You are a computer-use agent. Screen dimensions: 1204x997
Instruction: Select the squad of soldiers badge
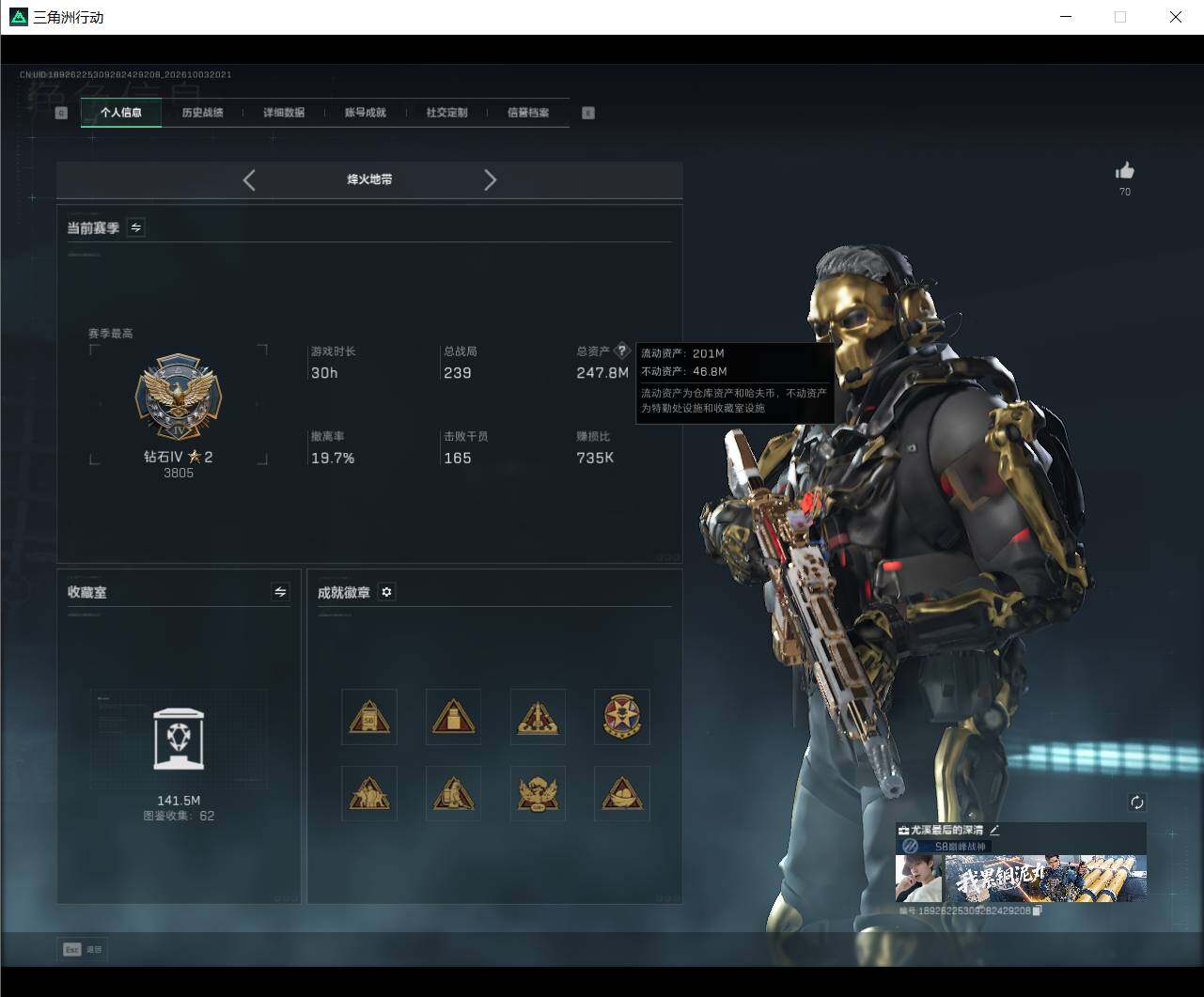369,794
